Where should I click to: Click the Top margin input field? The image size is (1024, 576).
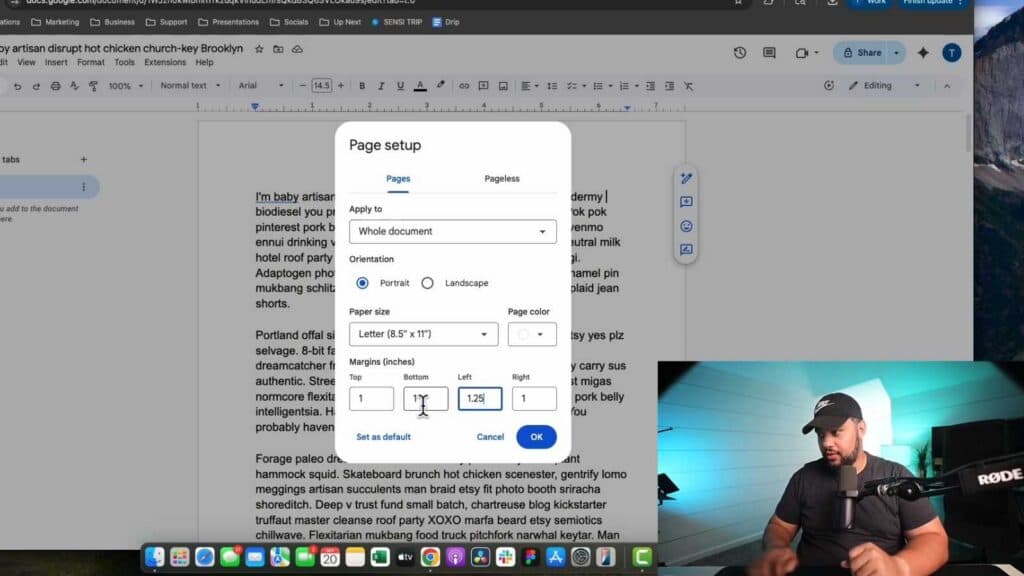pos(371,398)
